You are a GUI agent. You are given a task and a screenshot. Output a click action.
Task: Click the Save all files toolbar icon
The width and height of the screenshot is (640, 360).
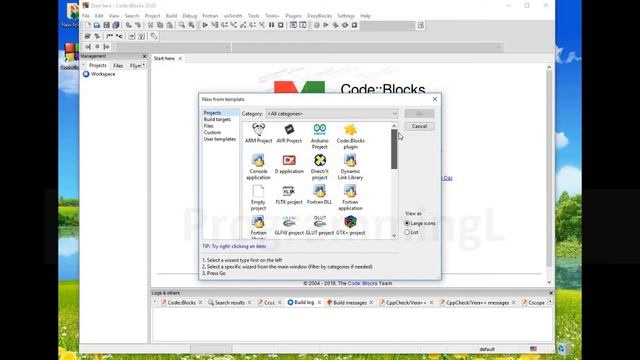click(116, 25)
